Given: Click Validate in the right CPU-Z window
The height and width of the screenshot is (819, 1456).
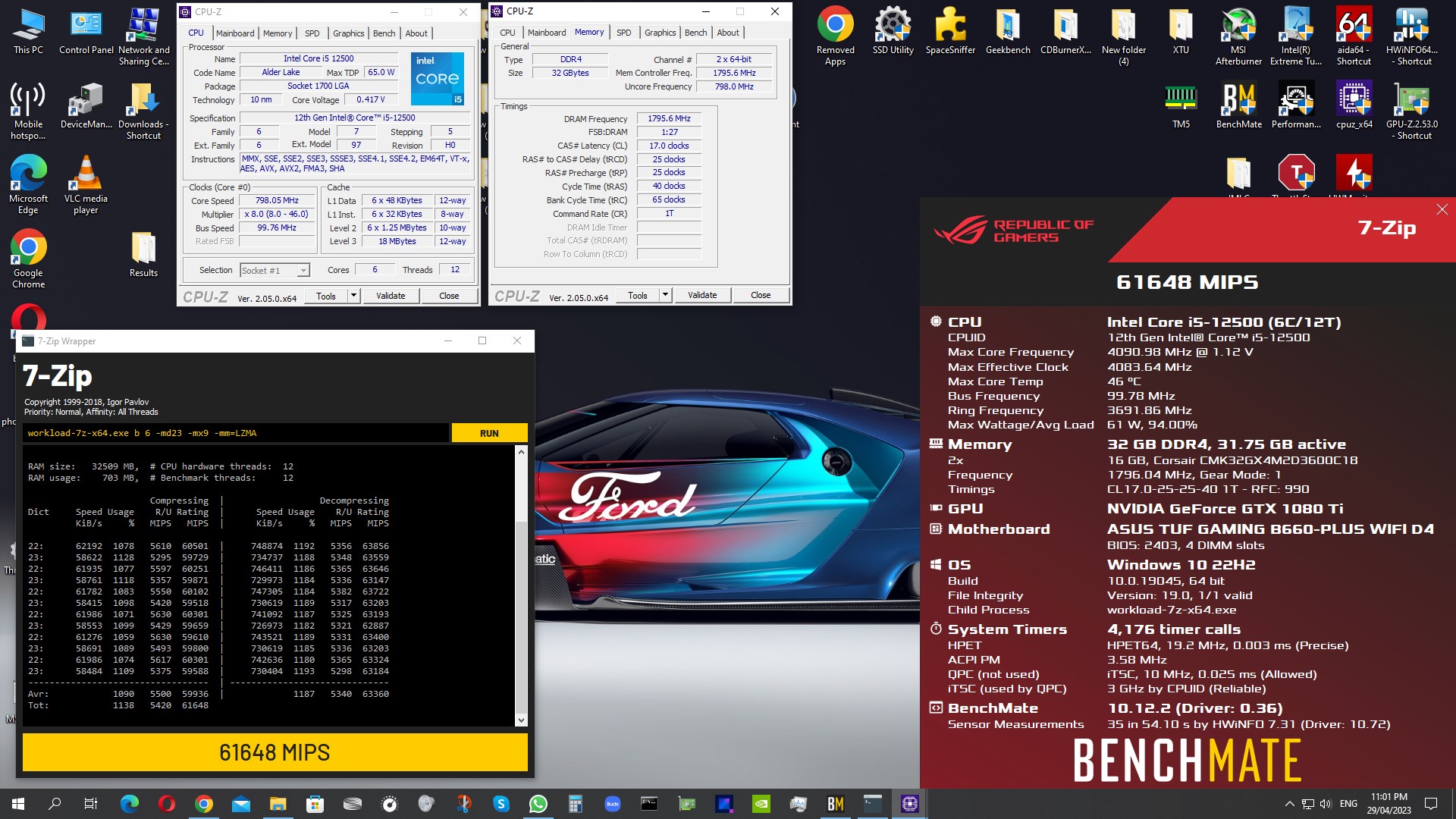Looking at the screenshot, I should (702, 295).
